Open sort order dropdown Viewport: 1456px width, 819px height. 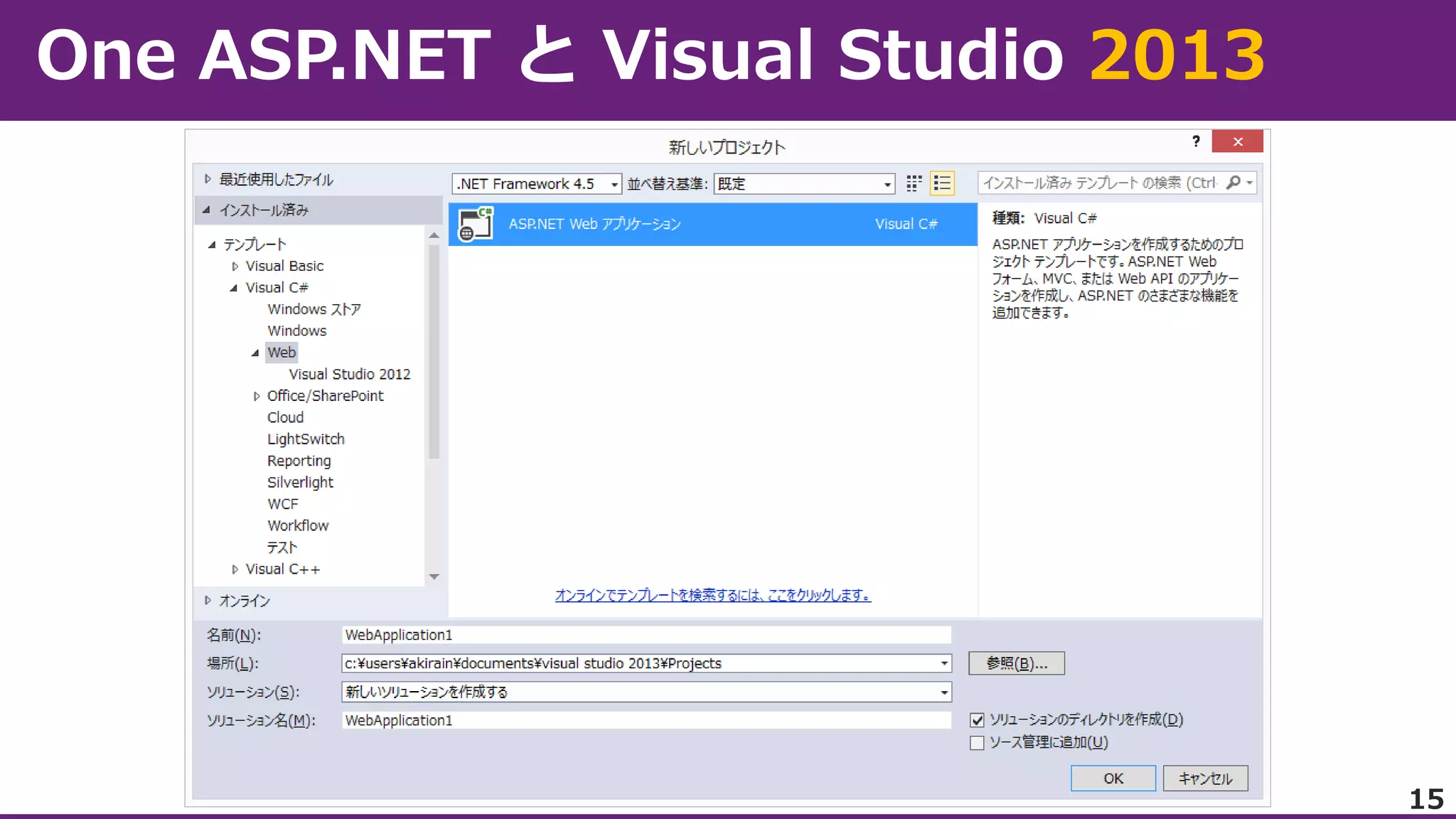[887, 184]
